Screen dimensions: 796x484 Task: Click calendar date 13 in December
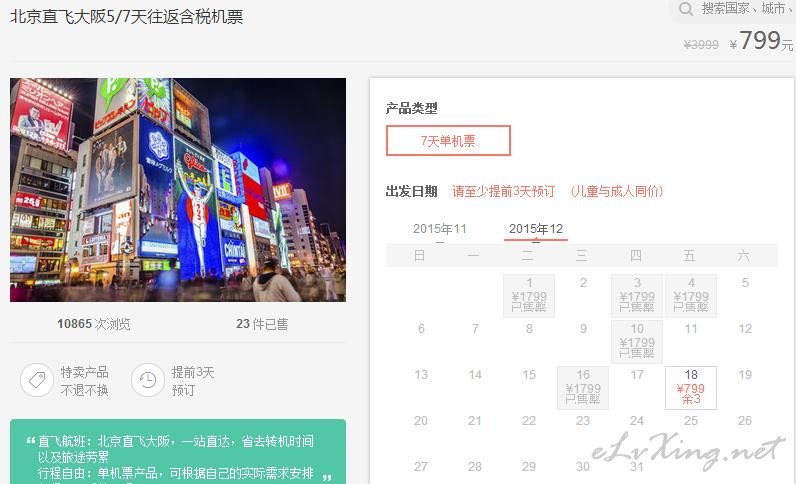point(421,375)
